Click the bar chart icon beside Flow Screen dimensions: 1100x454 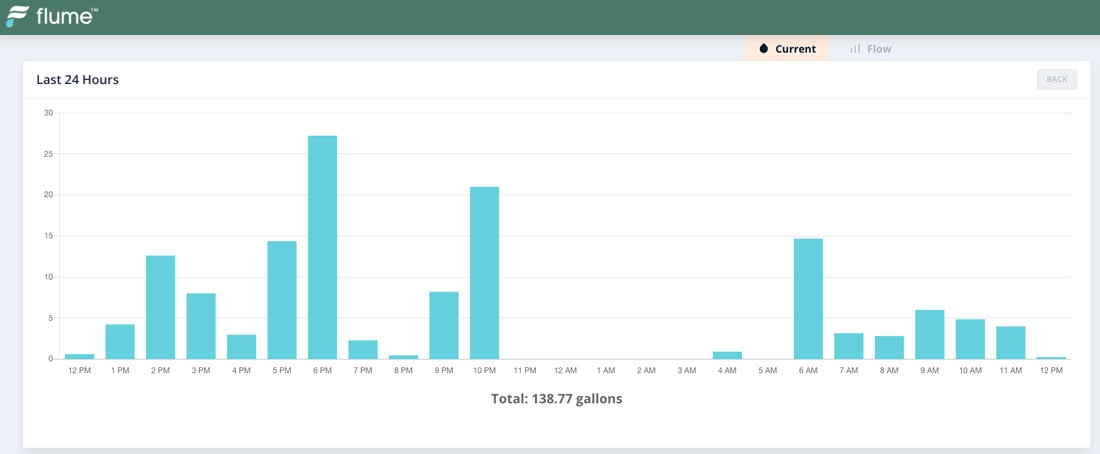coord(855,49)
